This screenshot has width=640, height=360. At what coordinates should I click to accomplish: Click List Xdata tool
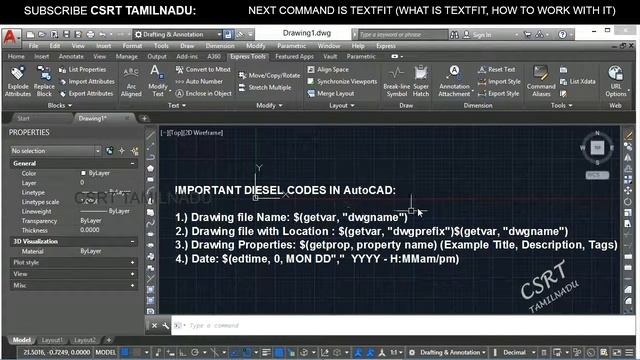point(578,82)
